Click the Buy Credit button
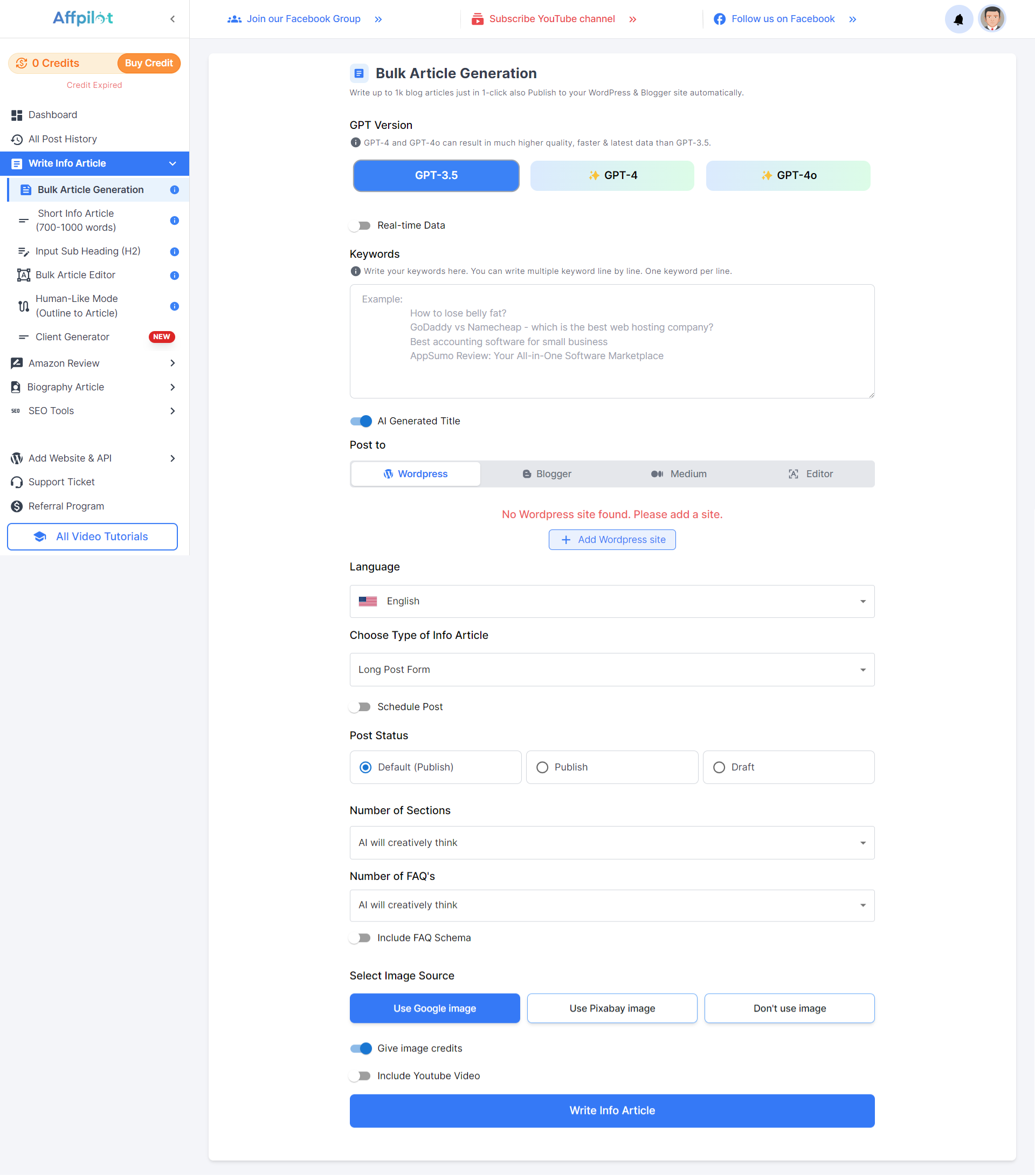This screenshot has width=1035, height=1176. coord(148,63)
